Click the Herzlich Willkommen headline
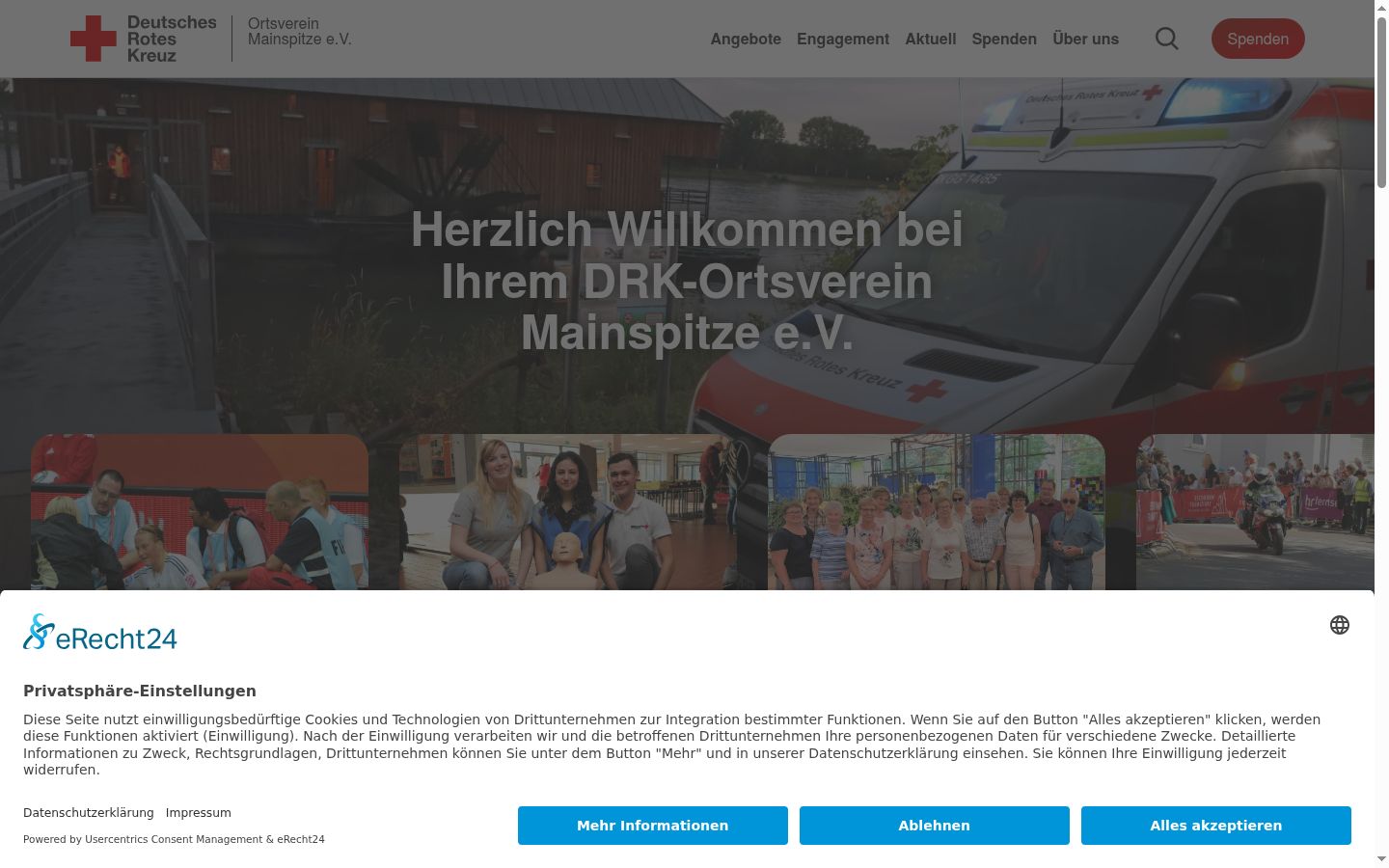 point(687,282)
